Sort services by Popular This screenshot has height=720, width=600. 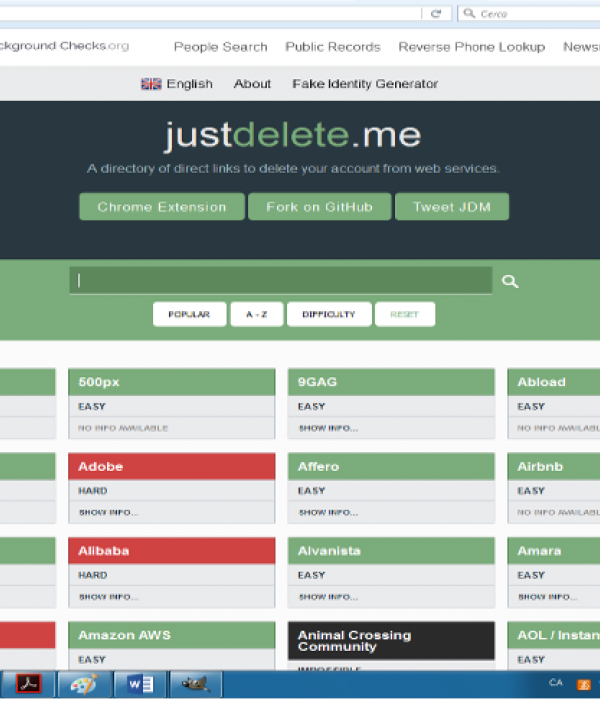(189, 314)
